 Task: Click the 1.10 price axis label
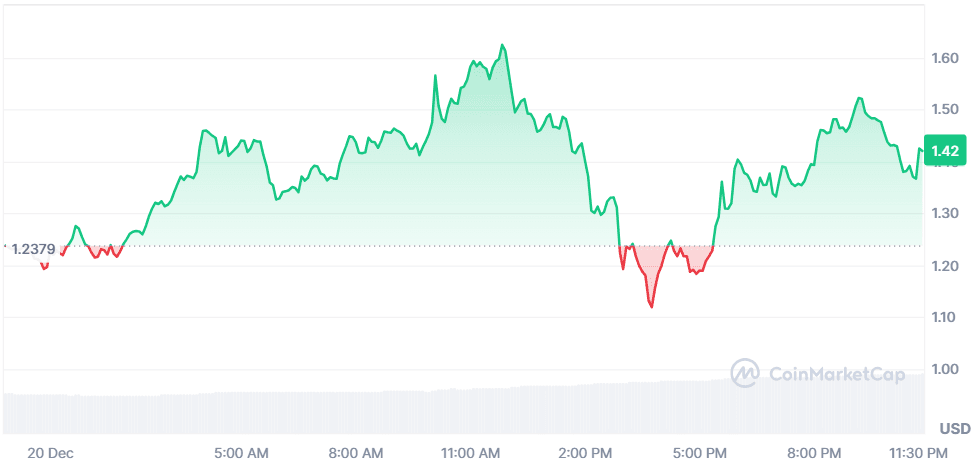click(x=945, y=318)
